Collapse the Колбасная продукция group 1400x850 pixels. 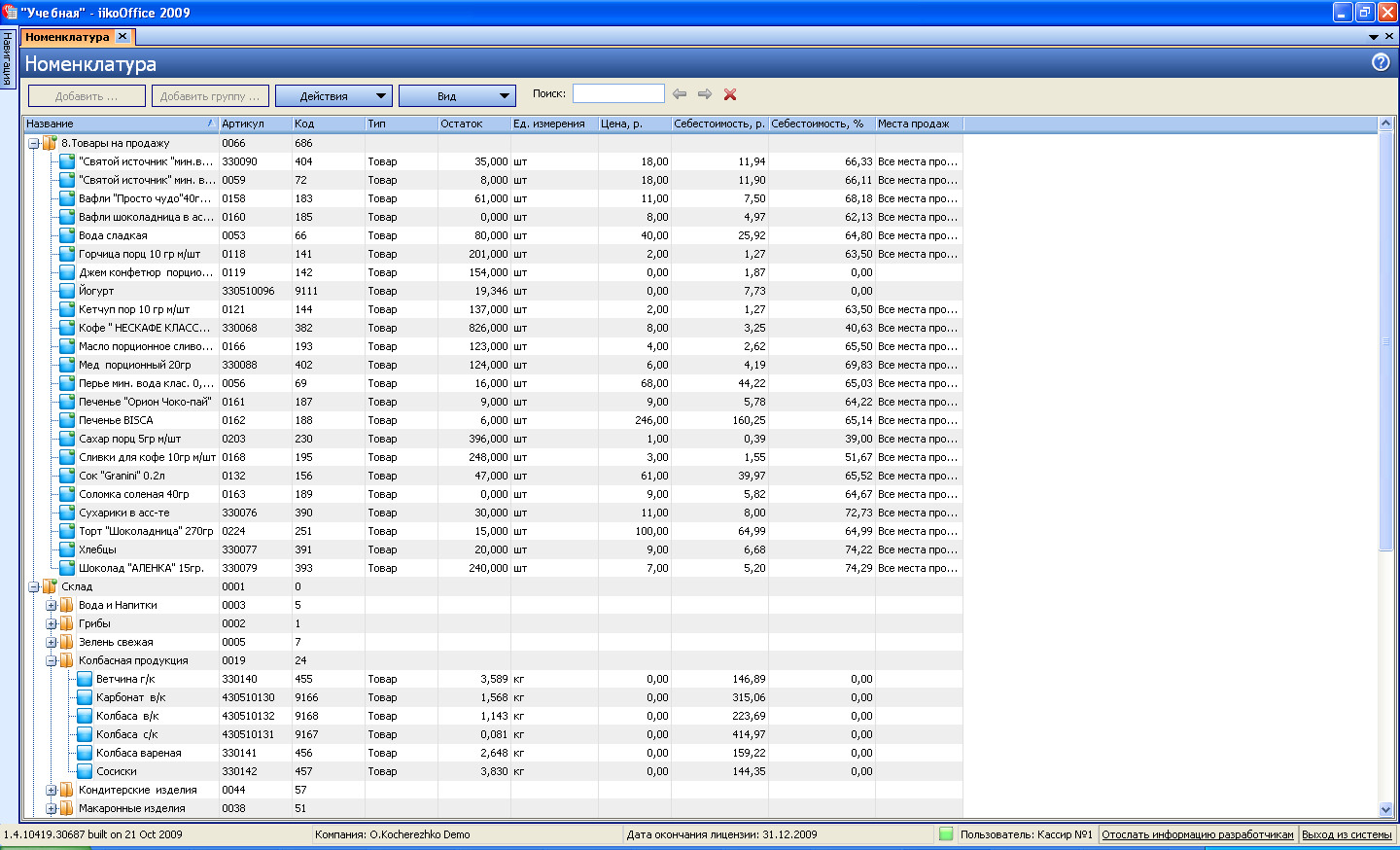click(x=52, y=660)
